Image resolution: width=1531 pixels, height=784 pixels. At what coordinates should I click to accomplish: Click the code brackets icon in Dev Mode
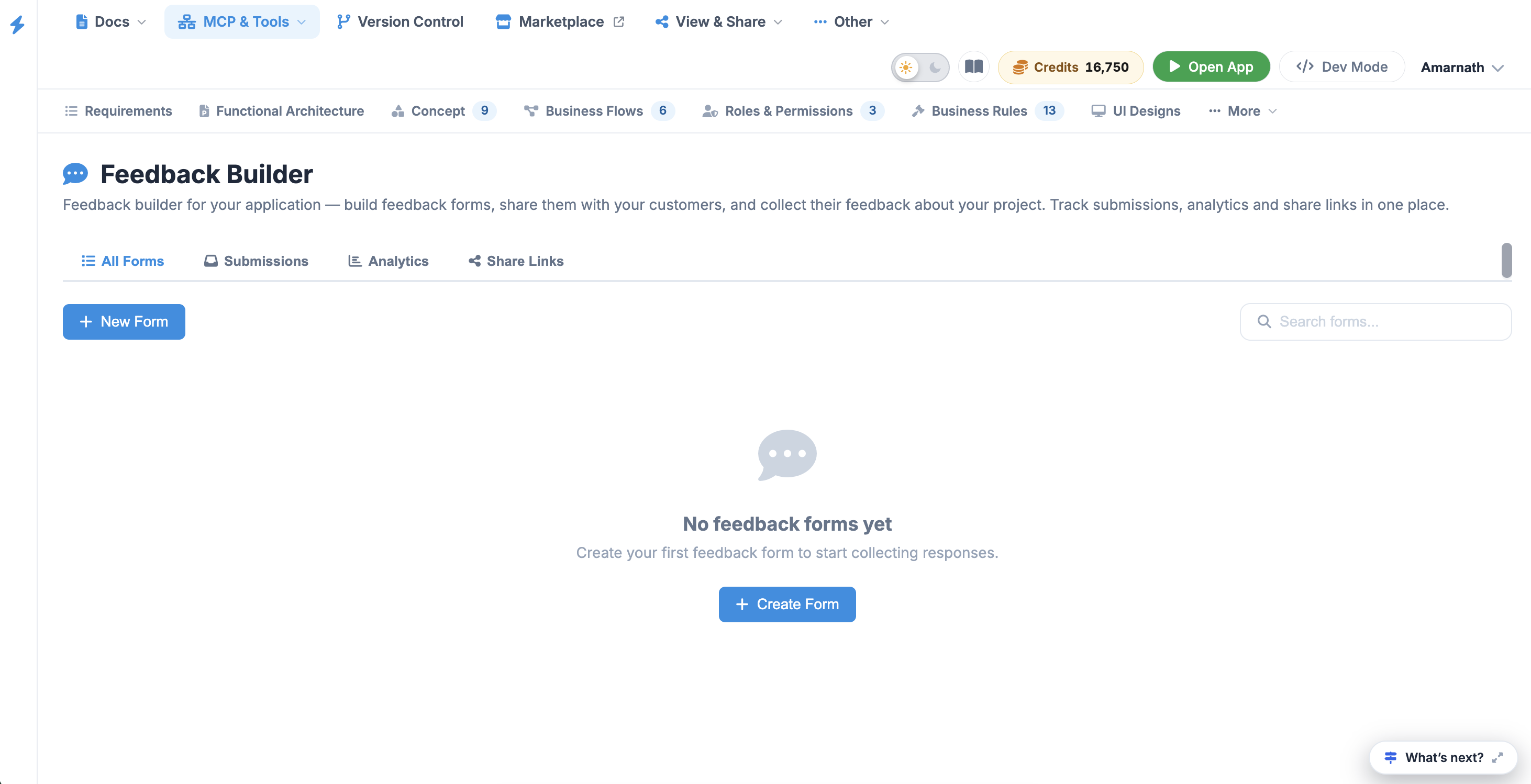pyautogui.click(x=1305, y=66)
